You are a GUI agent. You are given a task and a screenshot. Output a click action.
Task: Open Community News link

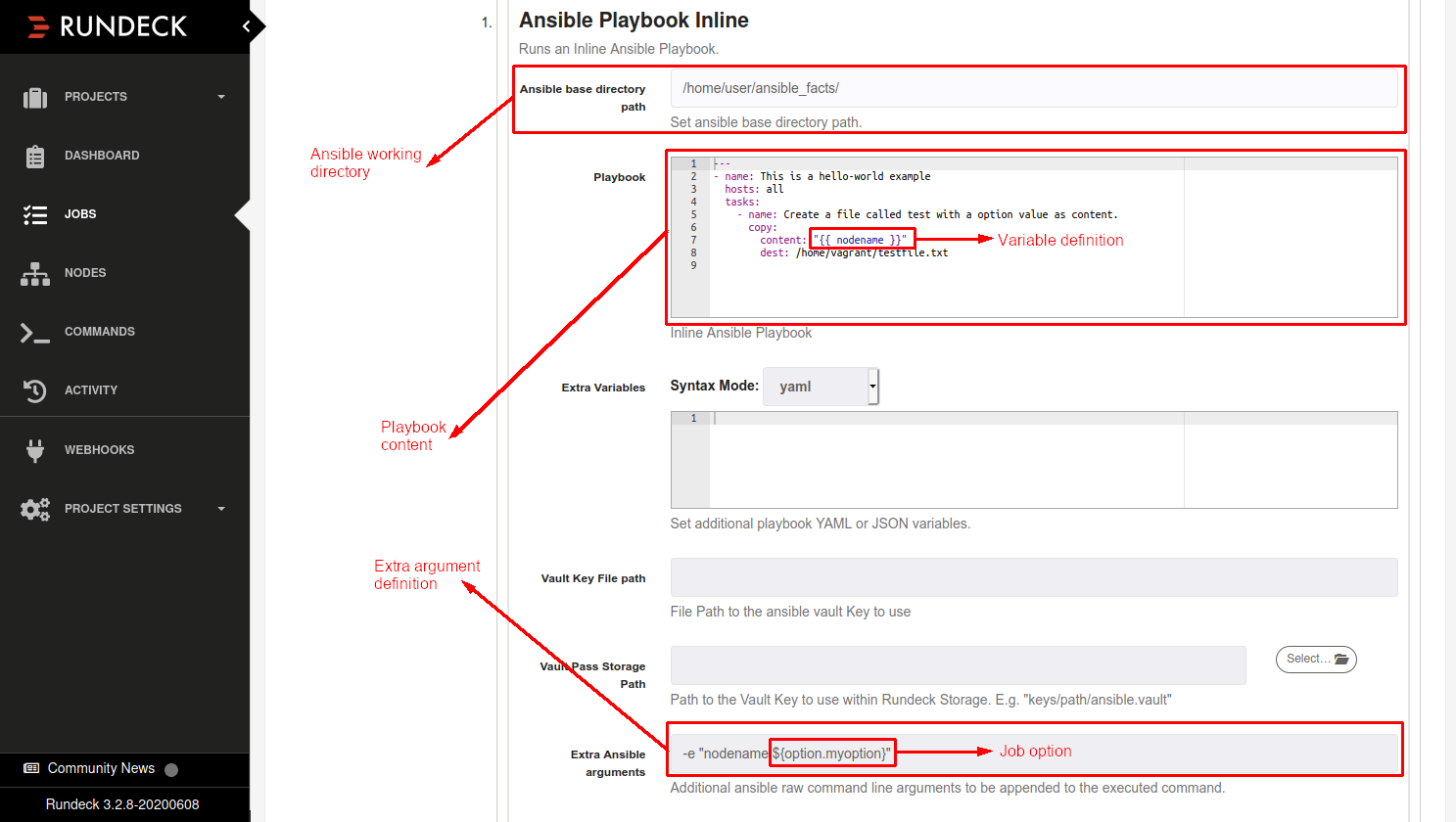click(101, 768)
